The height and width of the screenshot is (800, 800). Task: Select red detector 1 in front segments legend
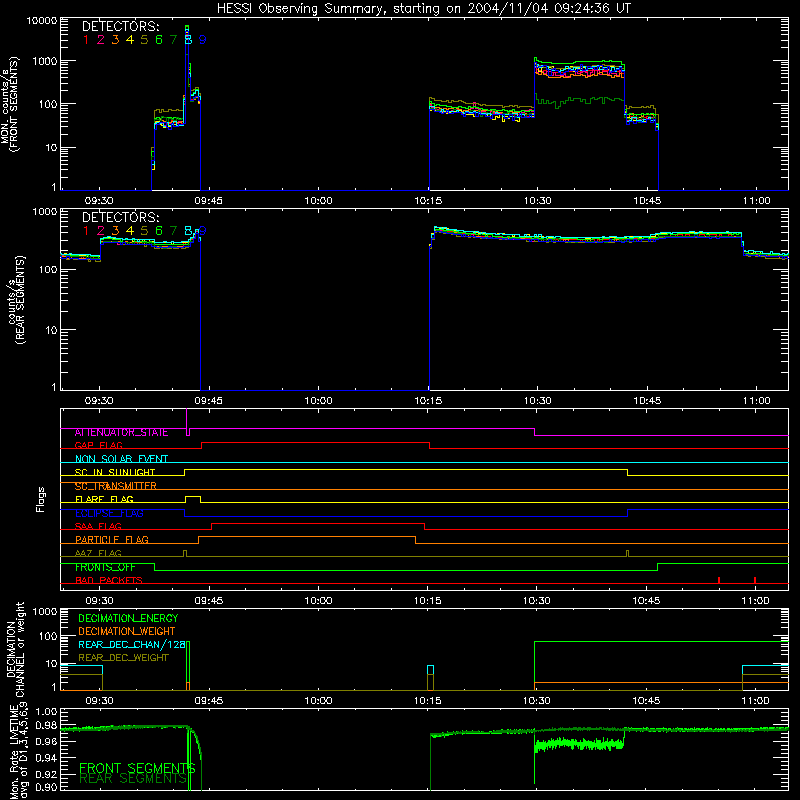(86, 40)
